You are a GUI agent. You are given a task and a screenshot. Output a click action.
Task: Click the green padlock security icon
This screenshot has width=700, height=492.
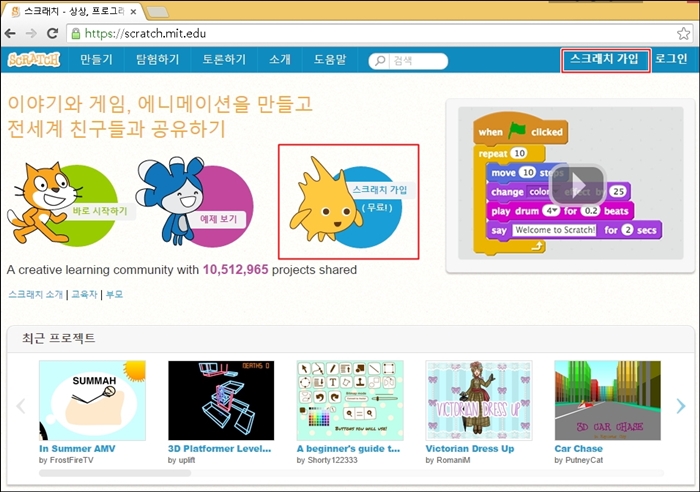click(x=76, y=33)
